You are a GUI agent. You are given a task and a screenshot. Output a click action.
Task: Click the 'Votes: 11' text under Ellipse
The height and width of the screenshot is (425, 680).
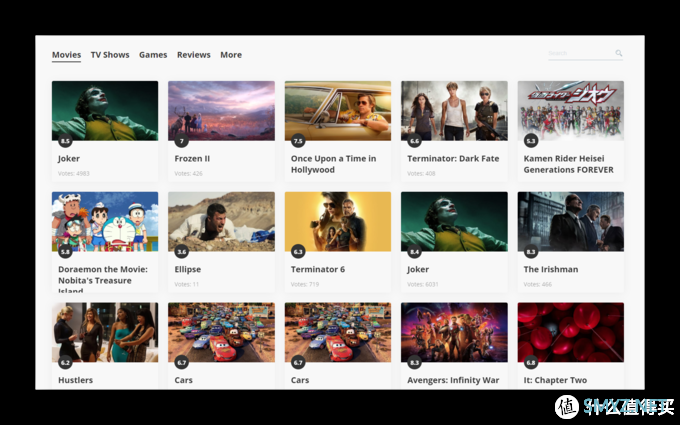coord(186,284)
